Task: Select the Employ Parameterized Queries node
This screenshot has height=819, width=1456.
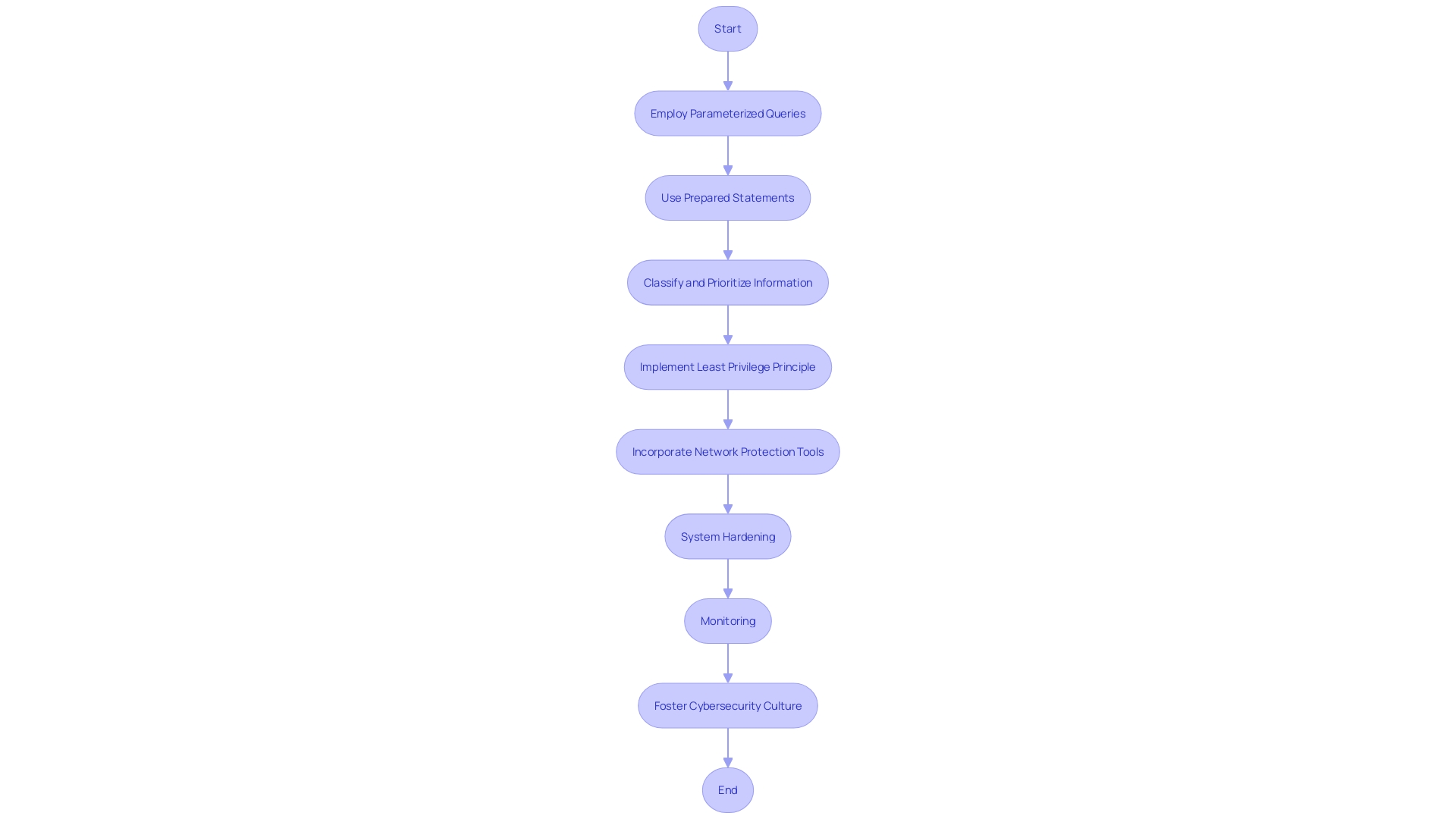Action: (727, 112)
